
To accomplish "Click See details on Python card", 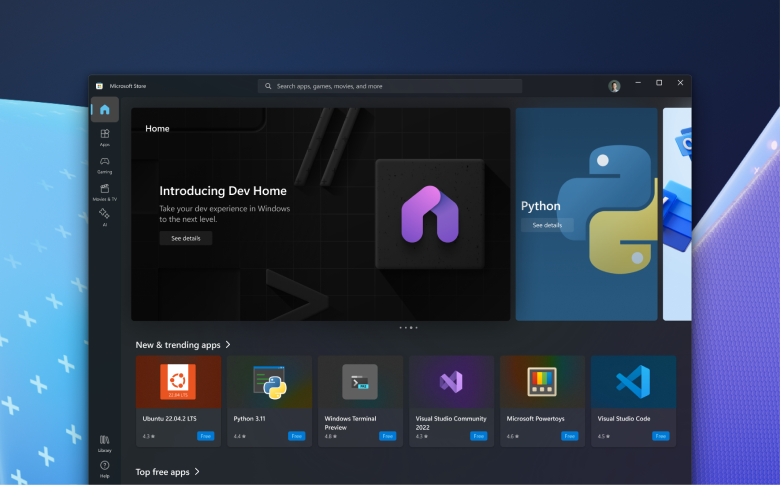I will click(547, 225).
